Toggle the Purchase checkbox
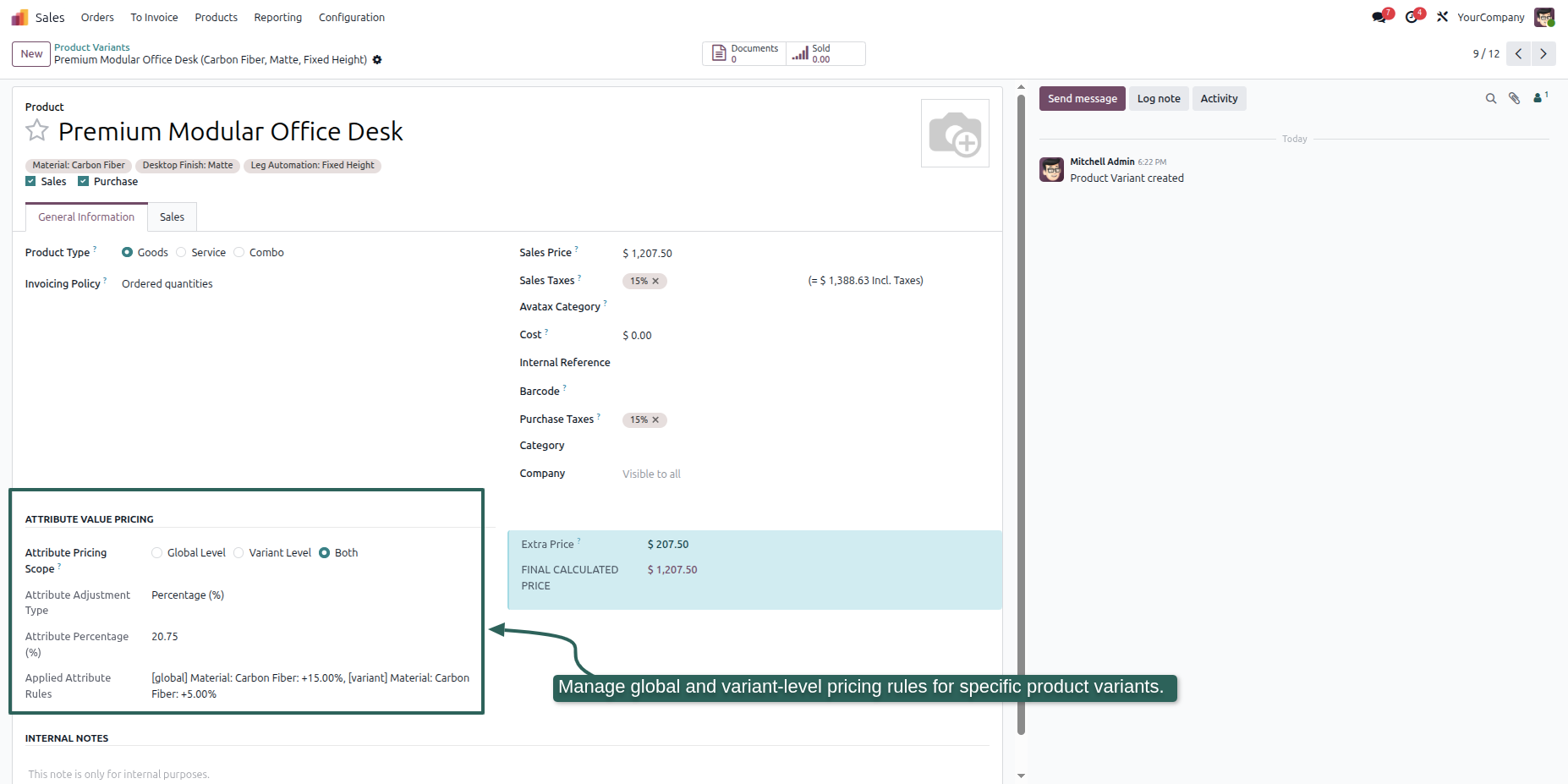 tap(83, 182)
